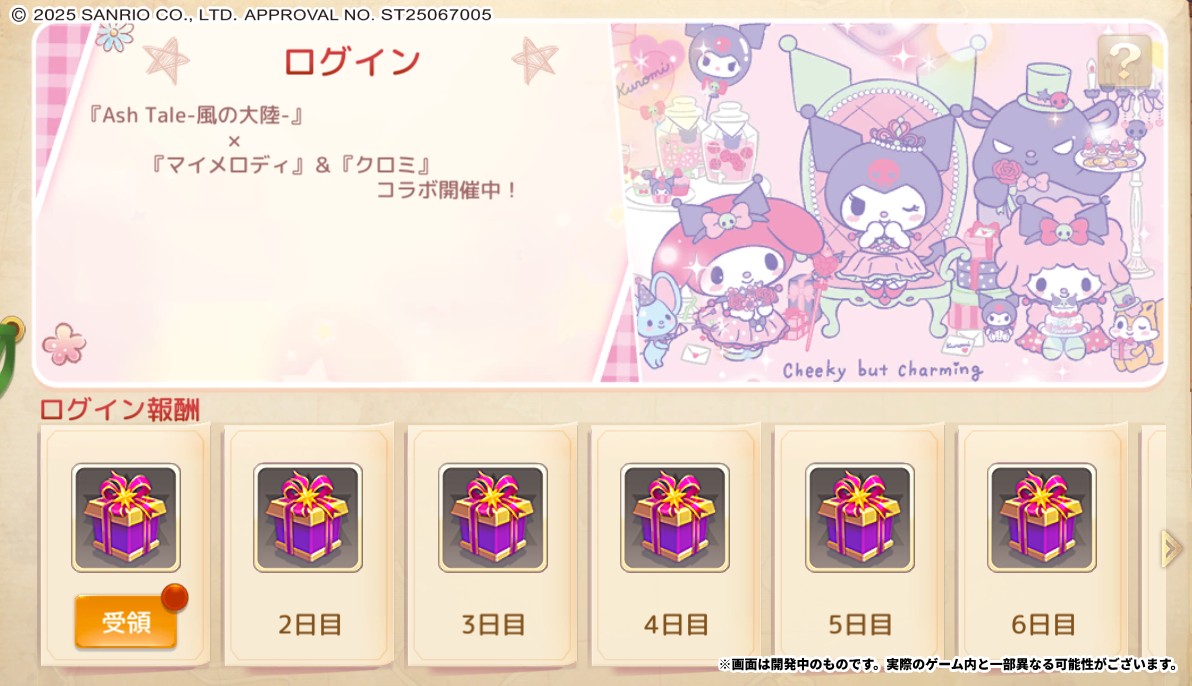Show next rewards with right arrow
The height and width of the screenshot is (686, 1192).
point(1170,548)
